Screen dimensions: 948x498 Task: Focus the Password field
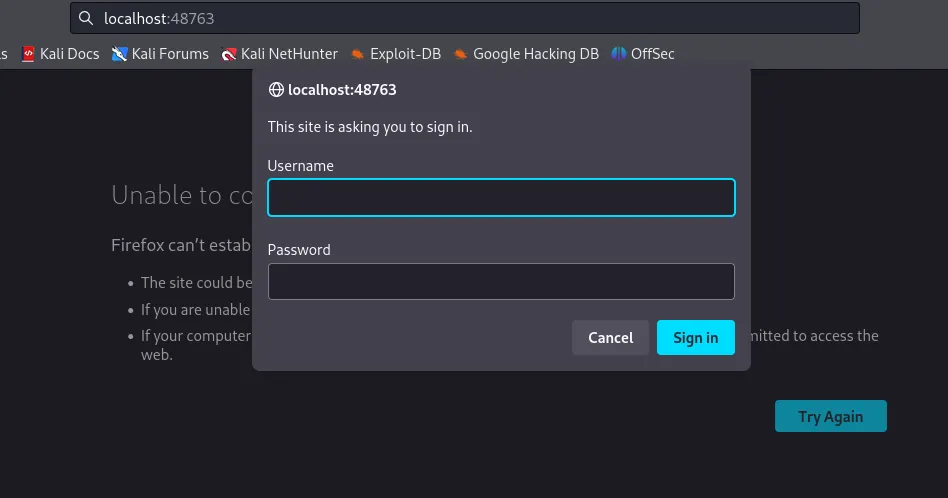501,281
